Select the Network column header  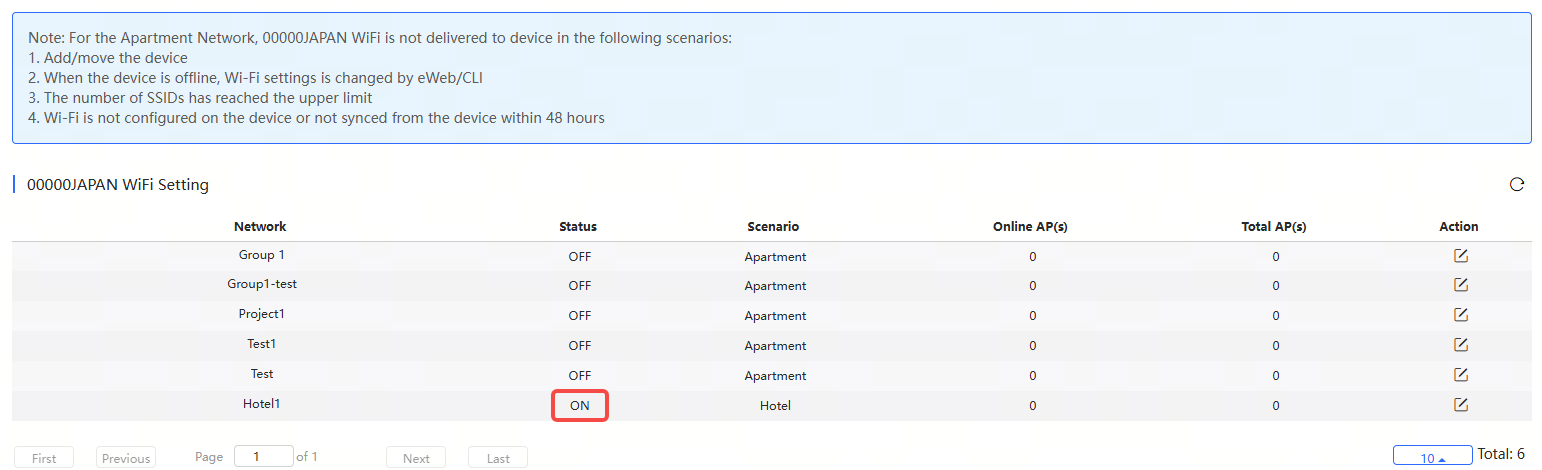pos(260,226)
